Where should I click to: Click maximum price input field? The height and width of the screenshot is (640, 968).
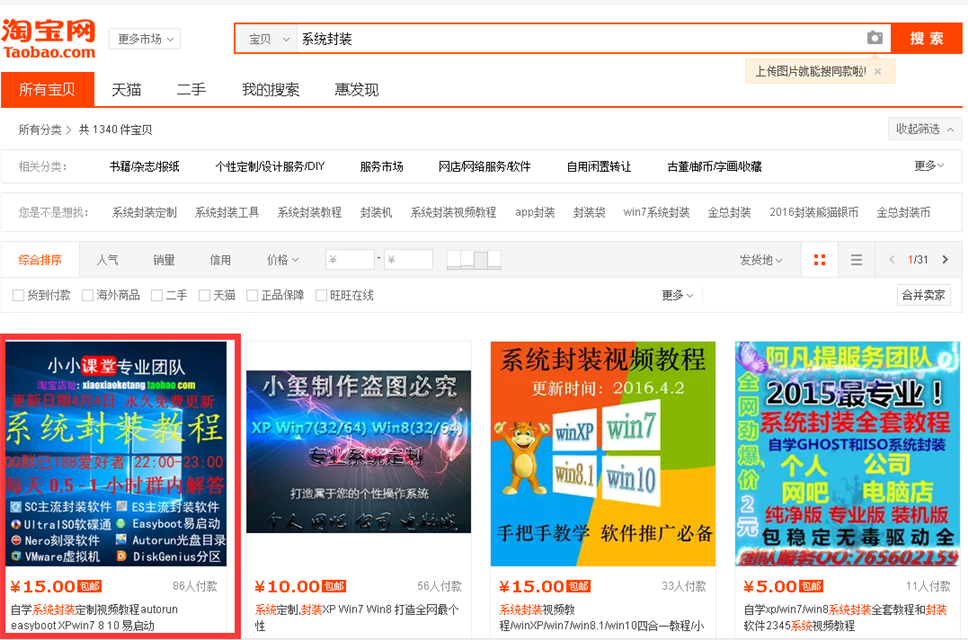(408, 260)
